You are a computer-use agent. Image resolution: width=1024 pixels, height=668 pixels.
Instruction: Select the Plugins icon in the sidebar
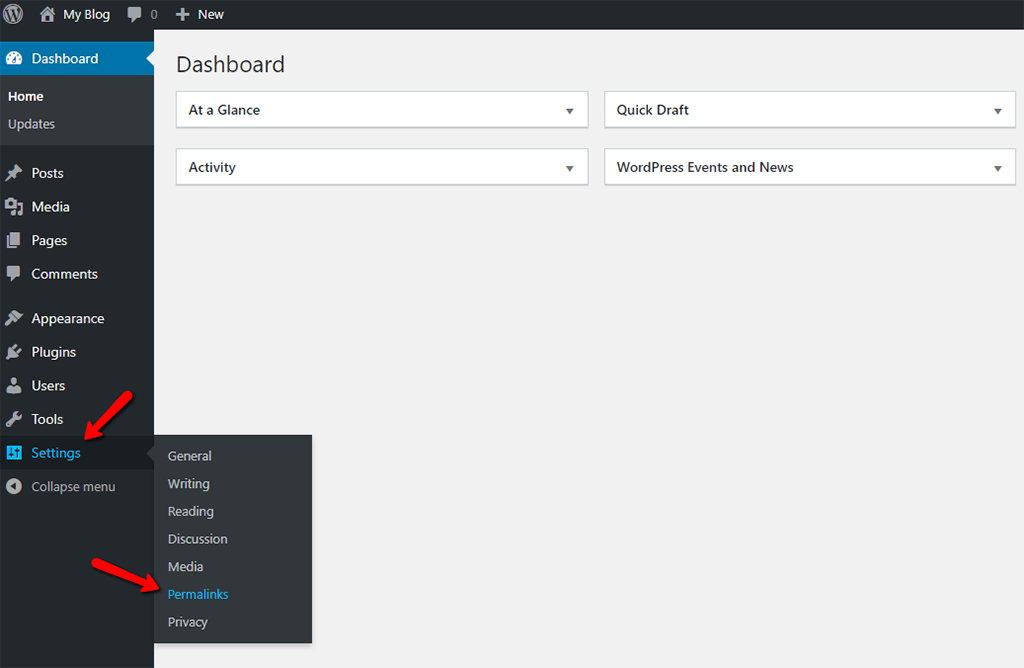(16, 351)
